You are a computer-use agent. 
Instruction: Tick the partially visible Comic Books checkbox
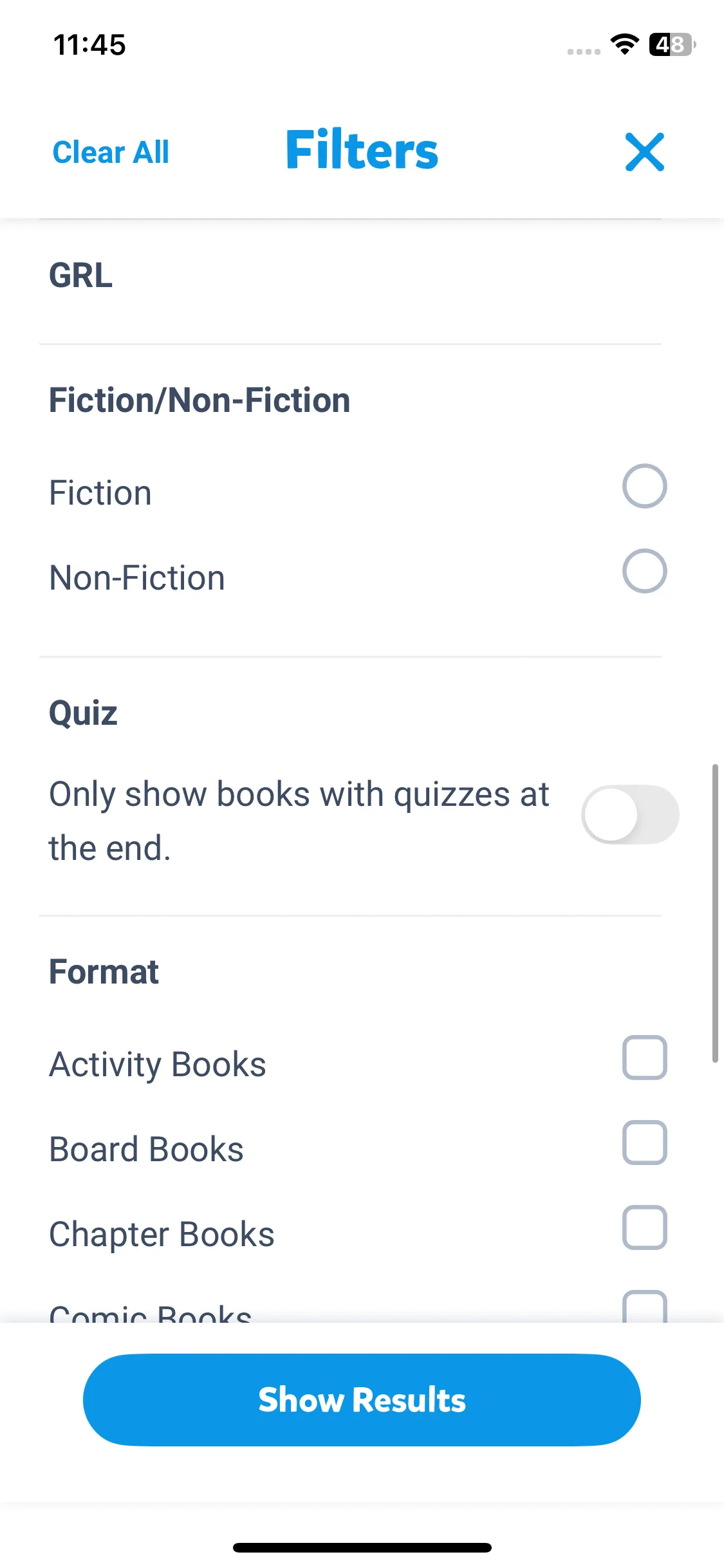click(x=644, y=1307)
